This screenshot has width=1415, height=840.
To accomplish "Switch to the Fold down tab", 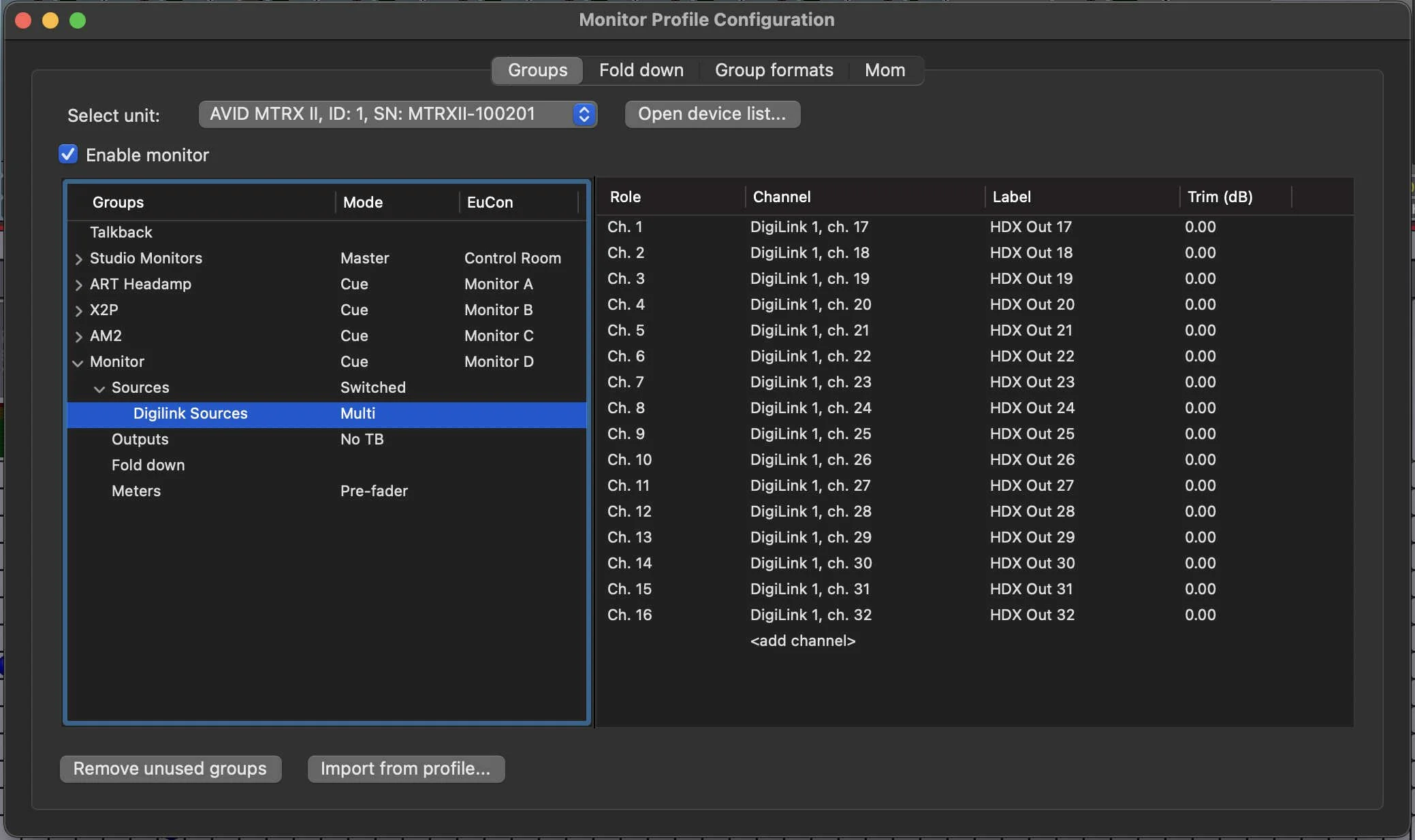I will 641,70.
